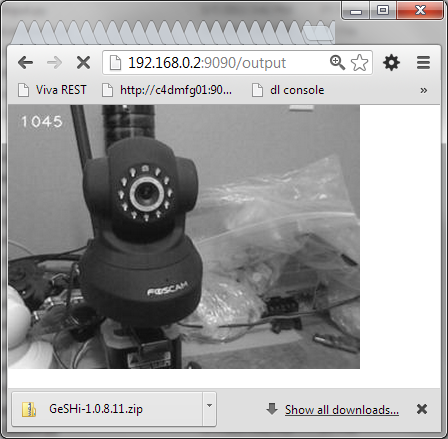
Task: Go forward using the forward arrow
Action: tap(54, 62)
